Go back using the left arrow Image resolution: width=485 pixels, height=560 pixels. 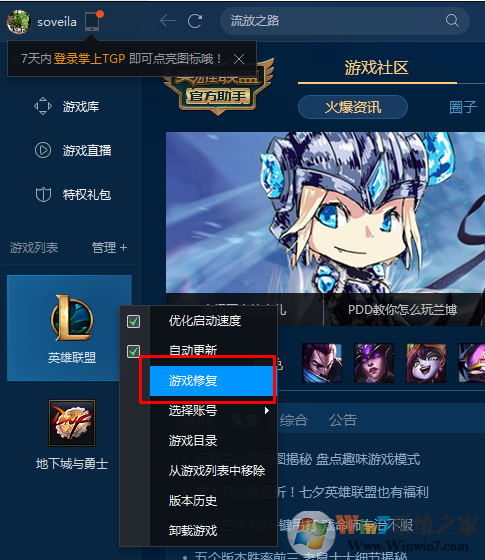click(168, 21)
